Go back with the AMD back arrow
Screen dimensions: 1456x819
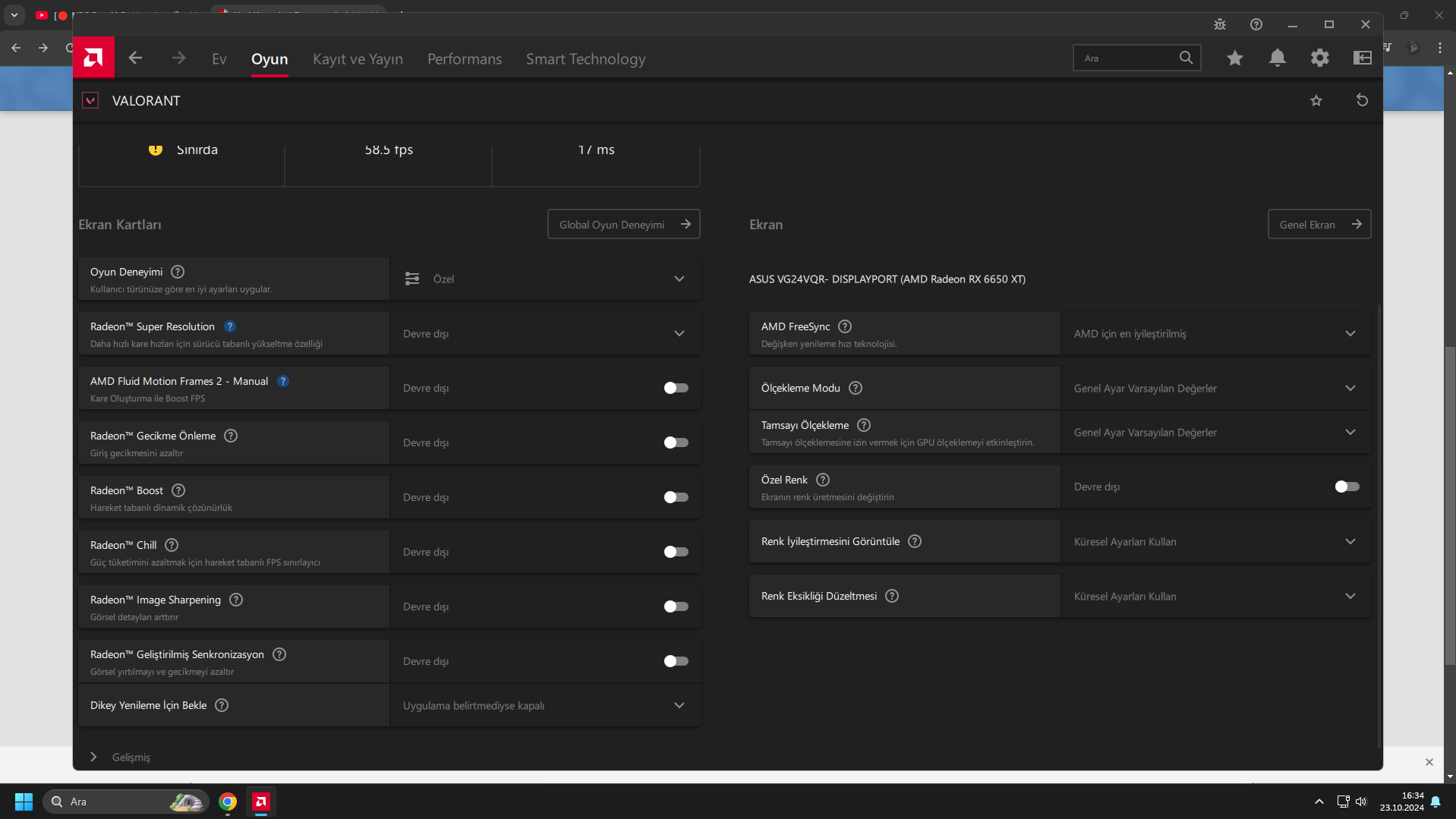coord(135,58)
